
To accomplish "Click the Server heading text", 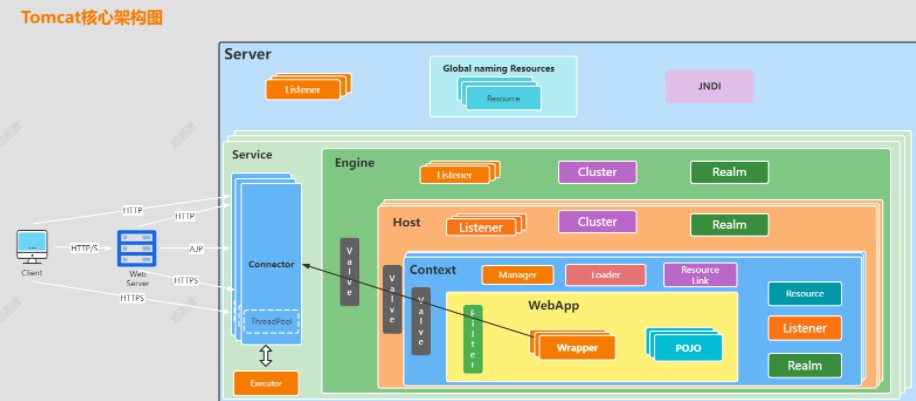I will (248, 54).
